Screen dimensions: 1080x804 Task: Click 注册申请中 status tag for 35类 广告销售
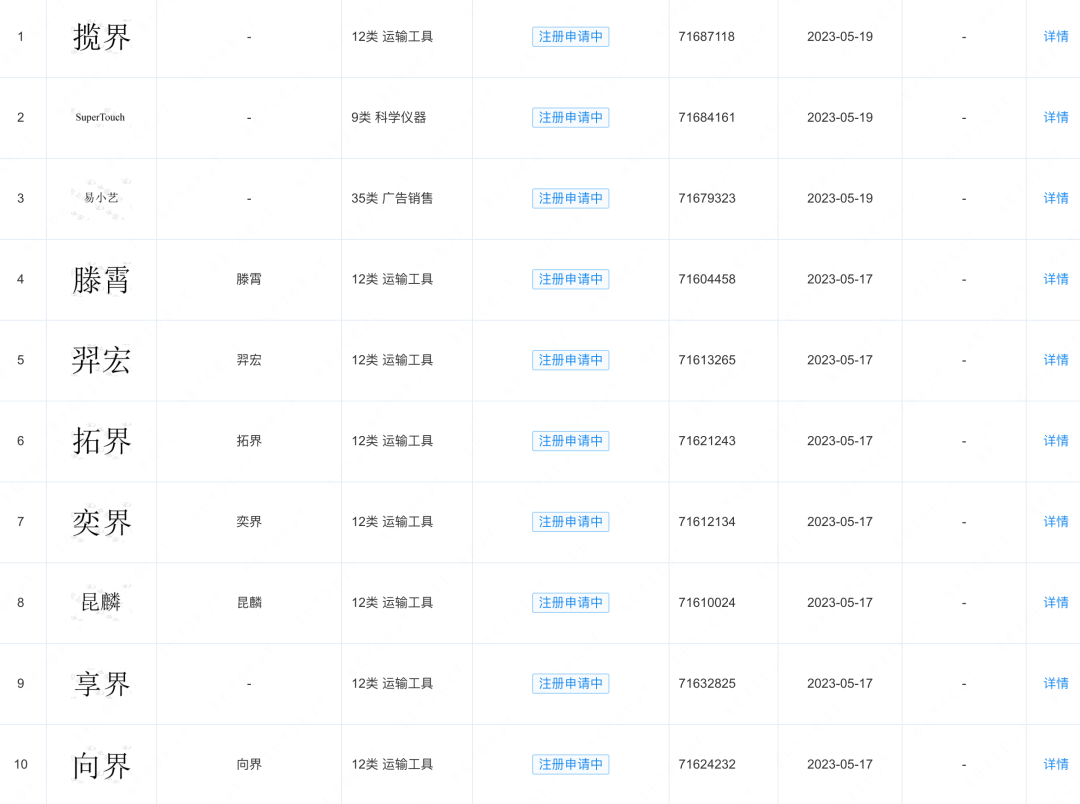click(x=570, y=198)
